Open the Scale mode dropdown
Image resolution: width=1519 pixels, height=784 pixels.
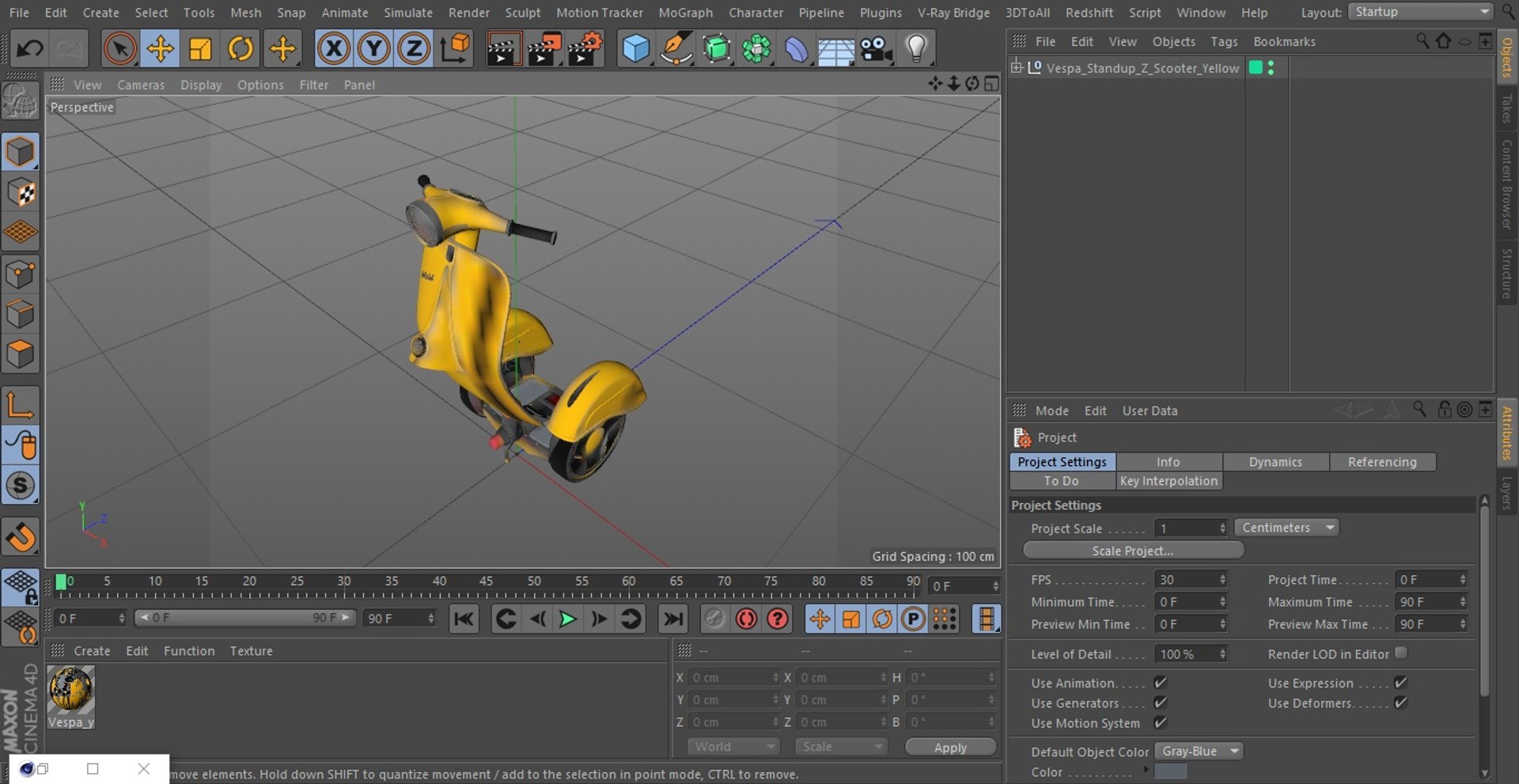pyautogui.click(x=841, y=747)
